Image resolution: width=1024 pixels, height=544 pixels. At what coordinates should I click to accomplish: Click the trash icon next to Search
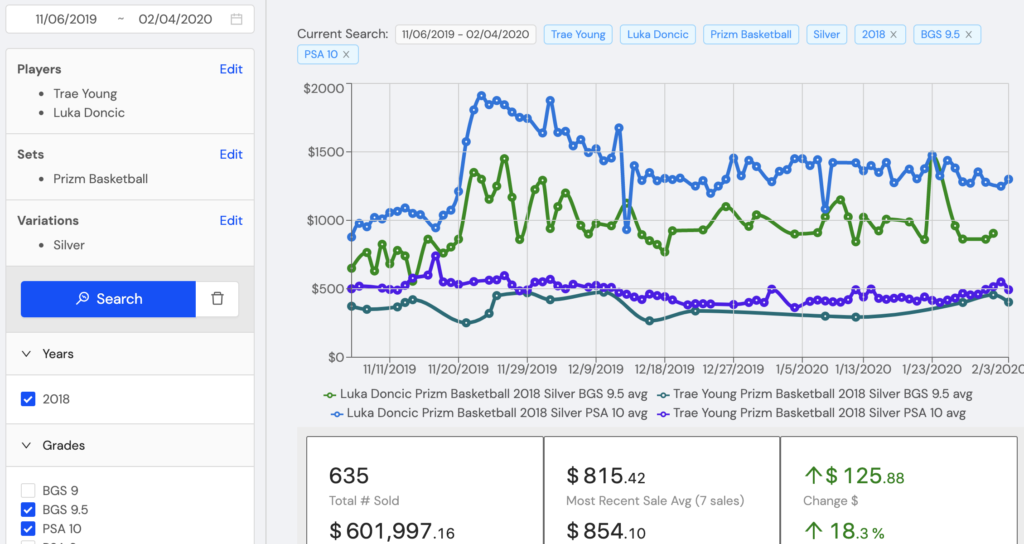(217, 298)
